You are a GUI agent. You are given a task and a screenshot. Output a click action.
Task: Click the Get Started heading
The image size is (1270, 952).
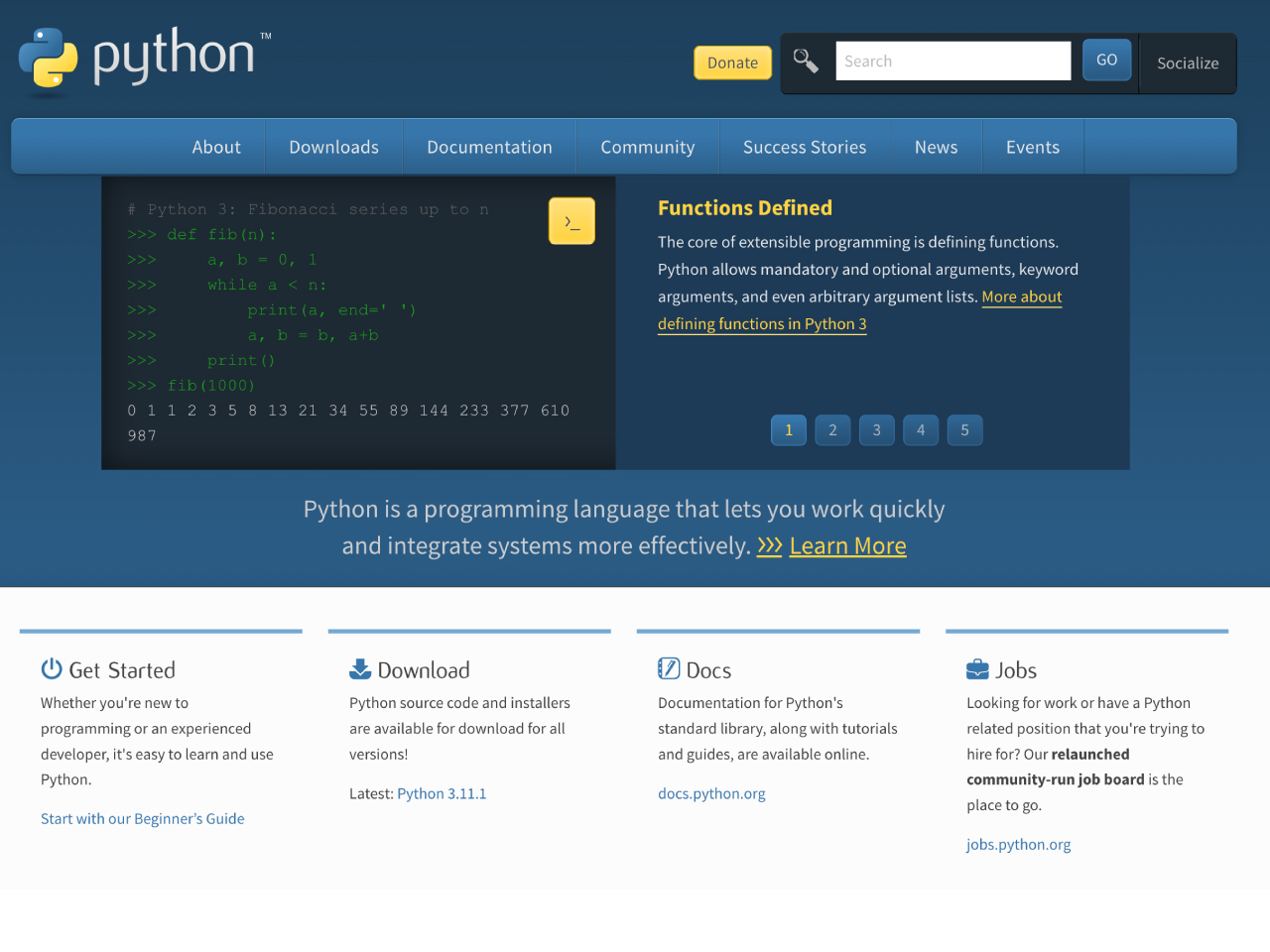pyautogui.click(x=122, y=670)
